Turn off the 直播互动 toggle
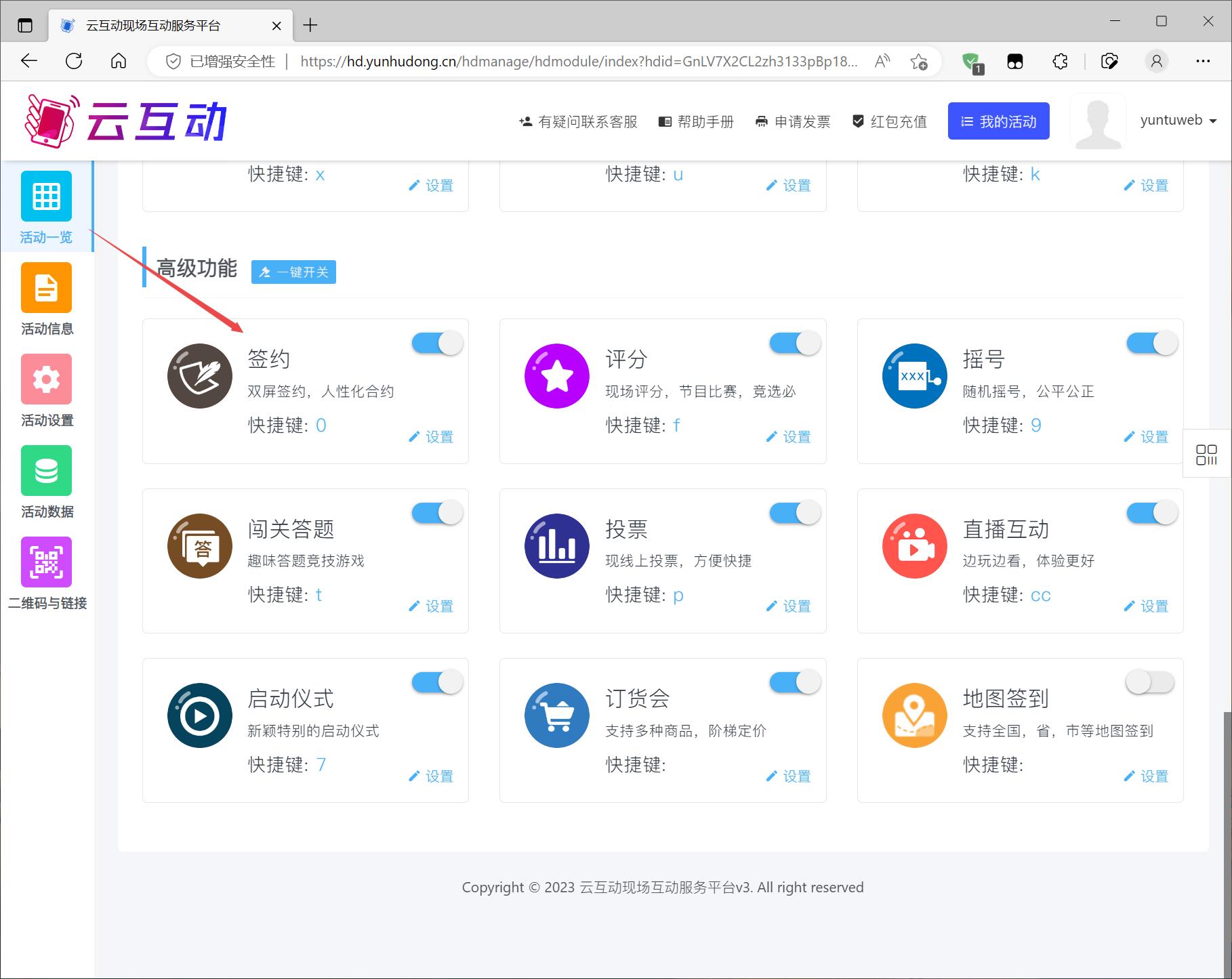This screenshot has width=1232, height=979. 1151,513
